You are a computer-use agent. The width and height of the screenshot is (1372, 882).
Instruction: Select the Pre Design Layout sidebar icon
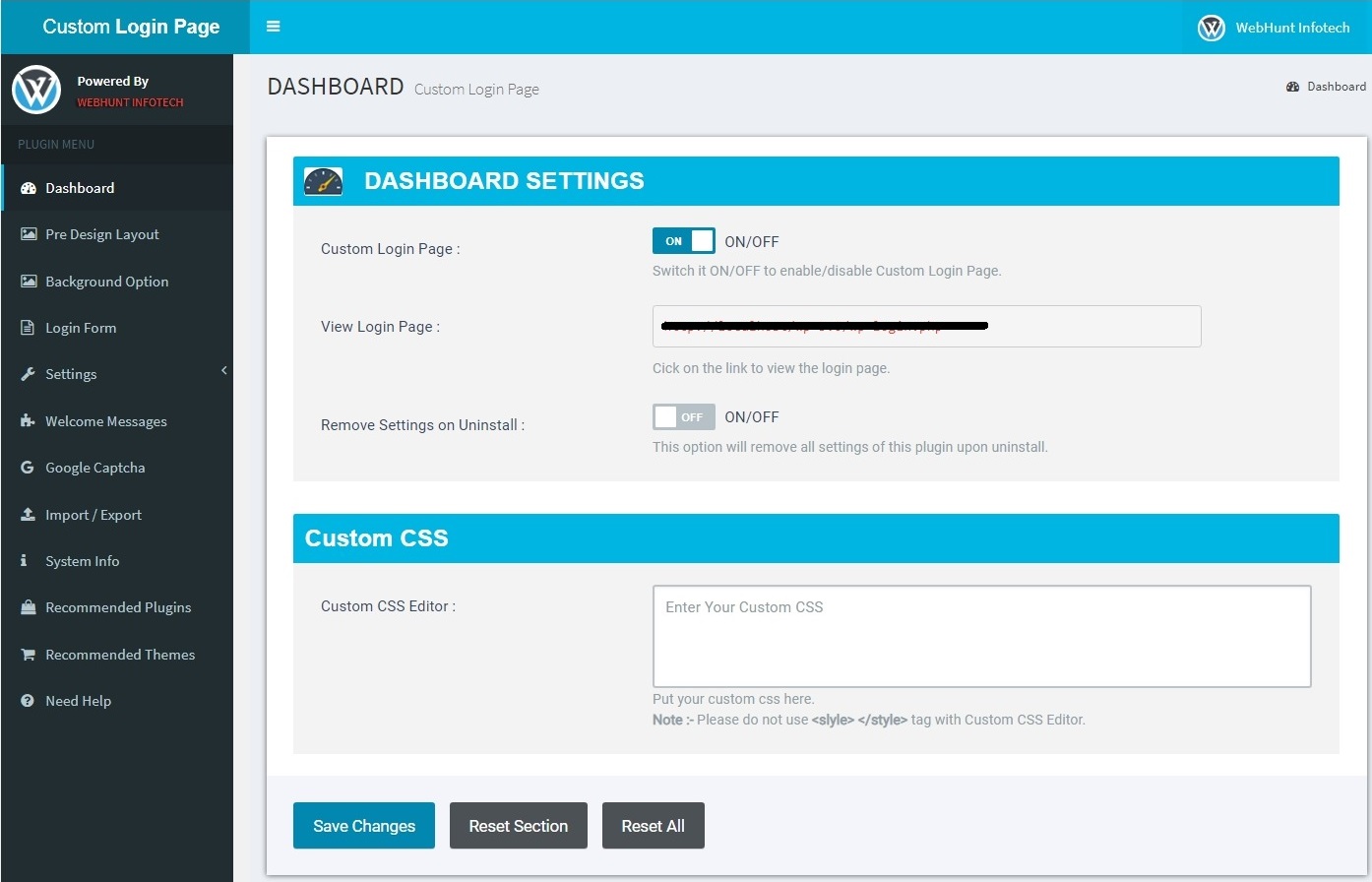27,234
